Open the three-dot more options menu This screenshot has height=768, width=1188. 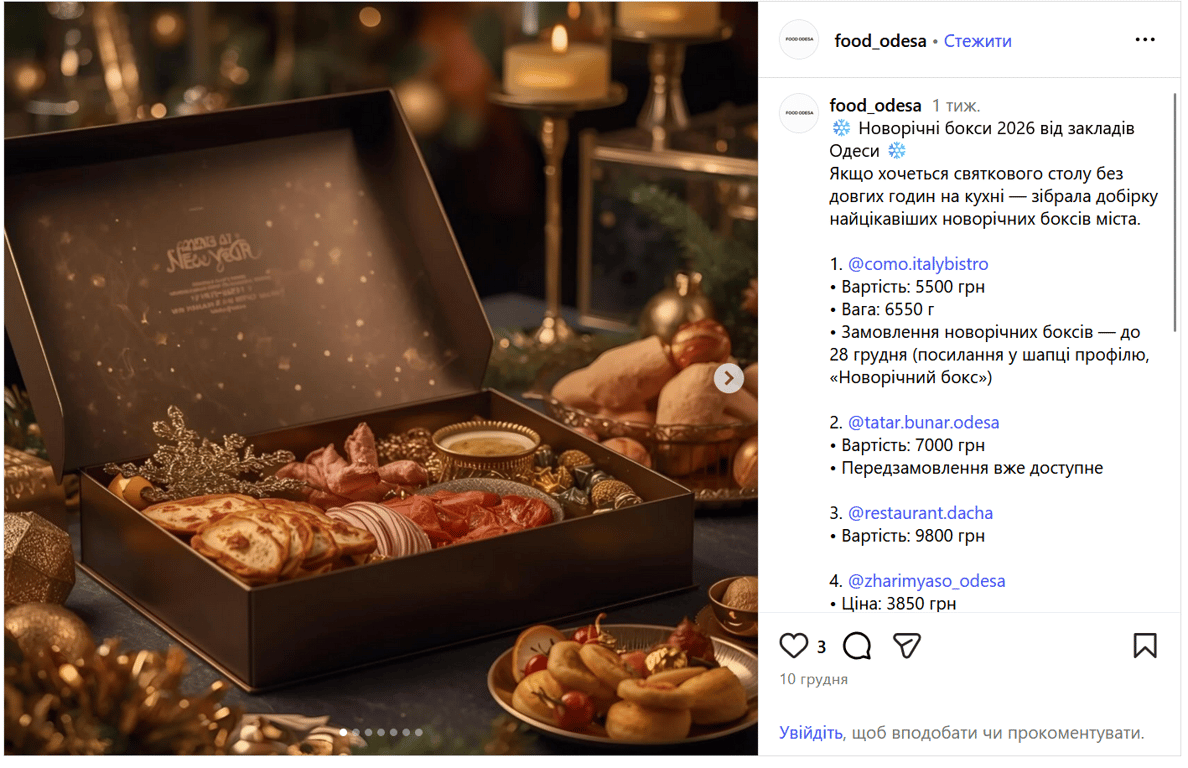coord(1145,40)
